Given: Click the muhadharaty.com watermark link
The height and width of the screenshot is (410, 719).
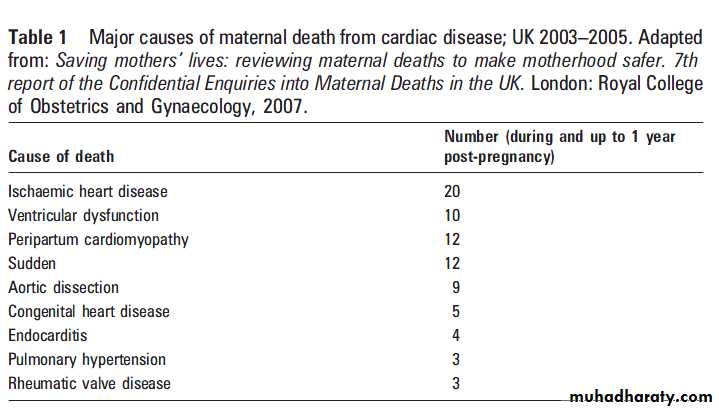Looking at the screenshot, I should point(641,398).
